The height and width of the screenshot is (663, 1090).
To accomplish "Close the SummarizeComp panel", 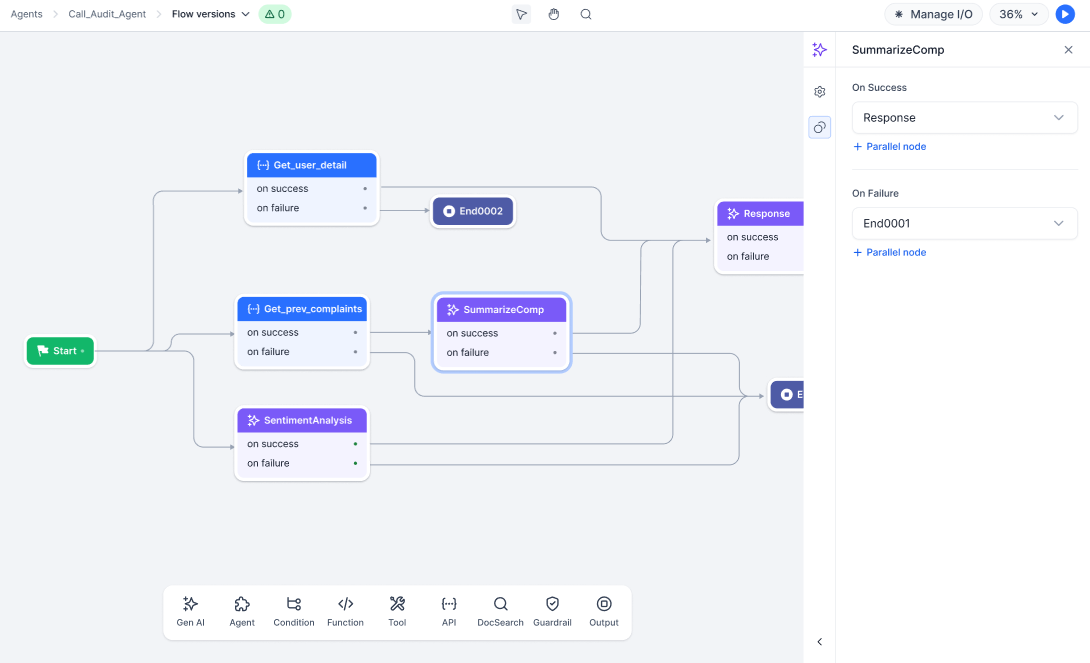I will [1068, 50].
